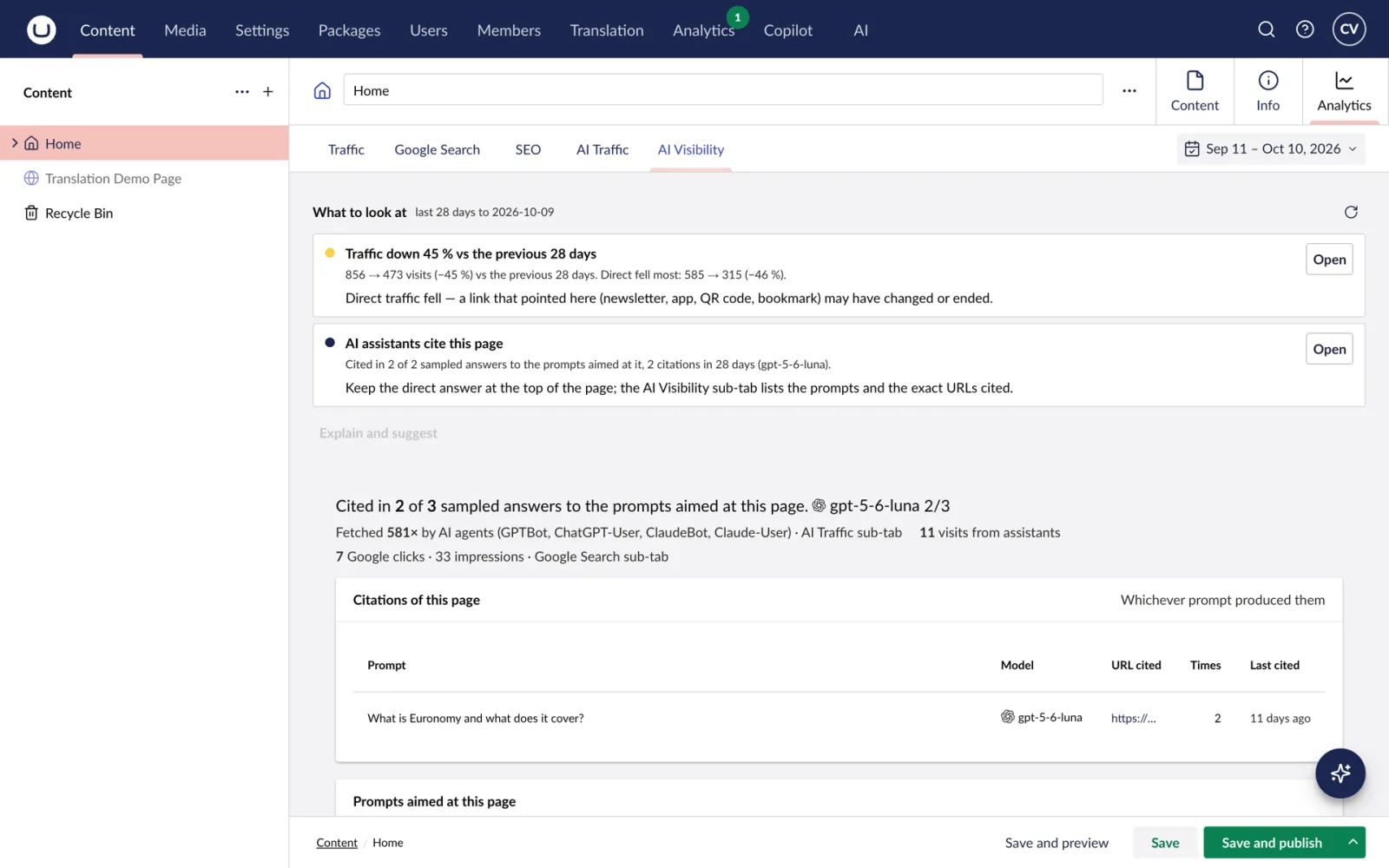Click the Save button
This screenshot has width=1389, height=868.
[x=1165, y=843]
